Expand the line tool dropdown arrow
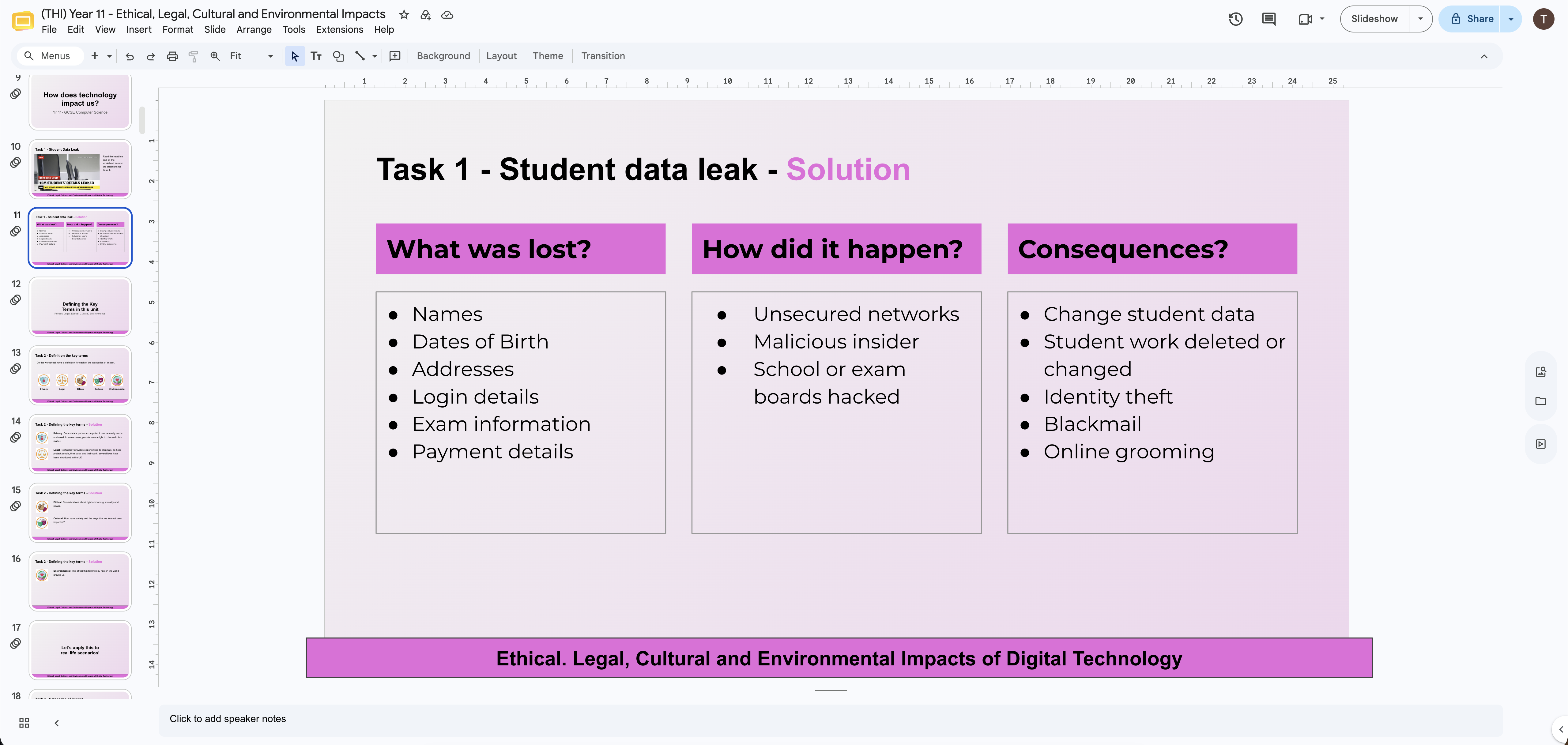1568x745 pixels. (x=374, y=56)
